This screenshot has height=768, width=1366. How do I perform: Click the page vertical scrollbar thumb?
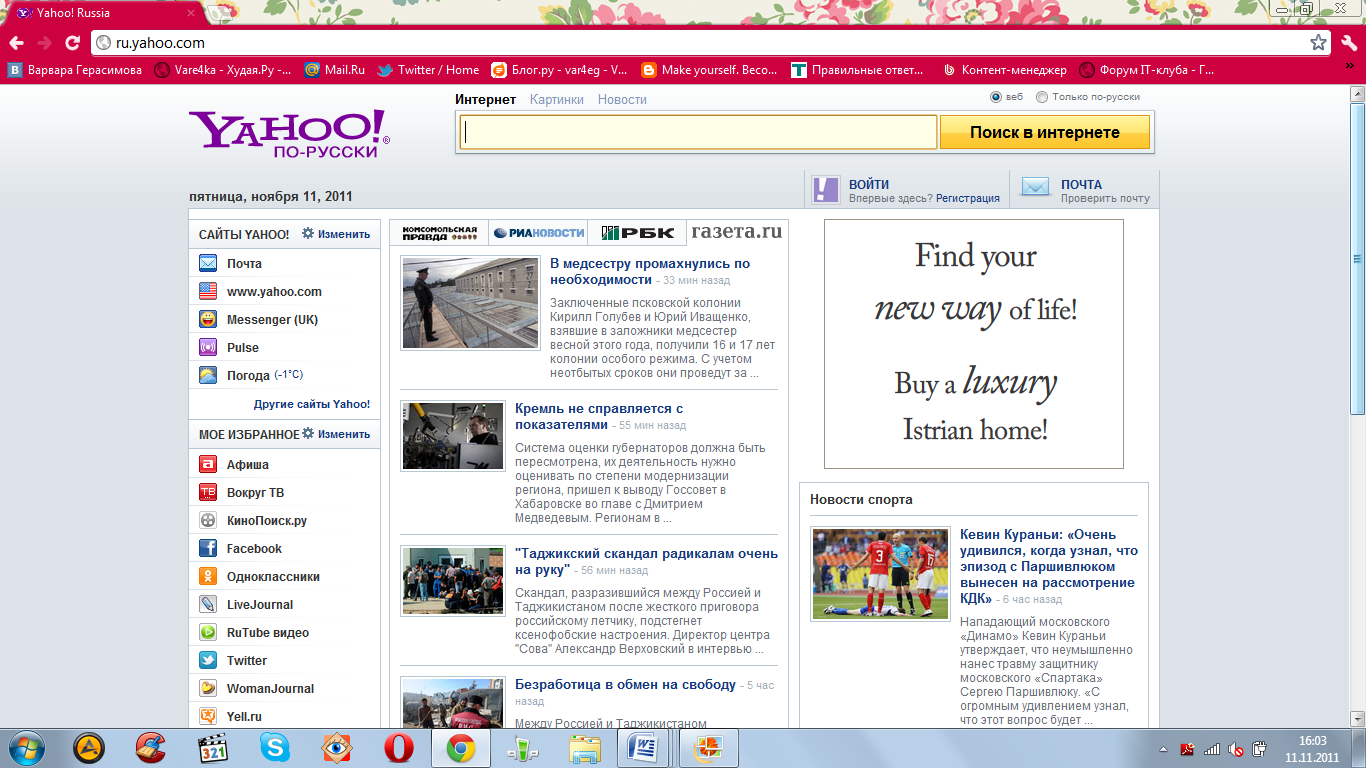[x=1357, y=258]
